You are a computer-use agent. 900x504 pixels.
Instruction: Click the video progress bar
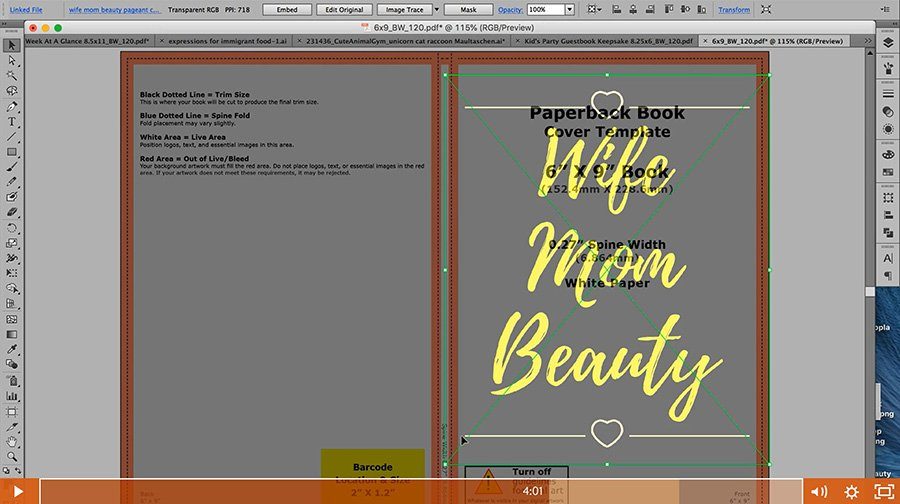point(421,491)
